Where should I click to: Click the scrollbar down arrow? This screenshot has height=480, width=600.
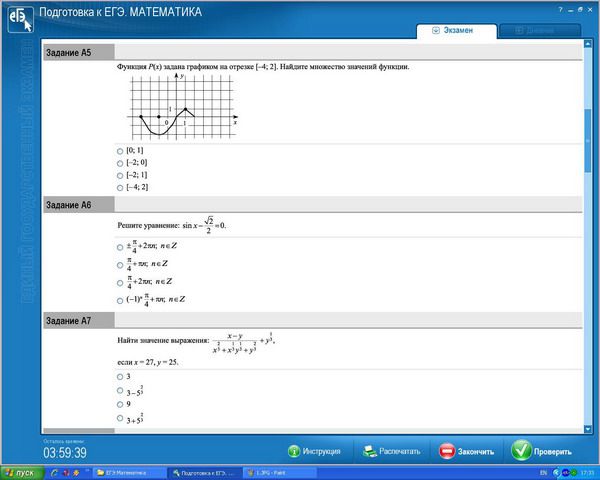[x=587, y=430]
